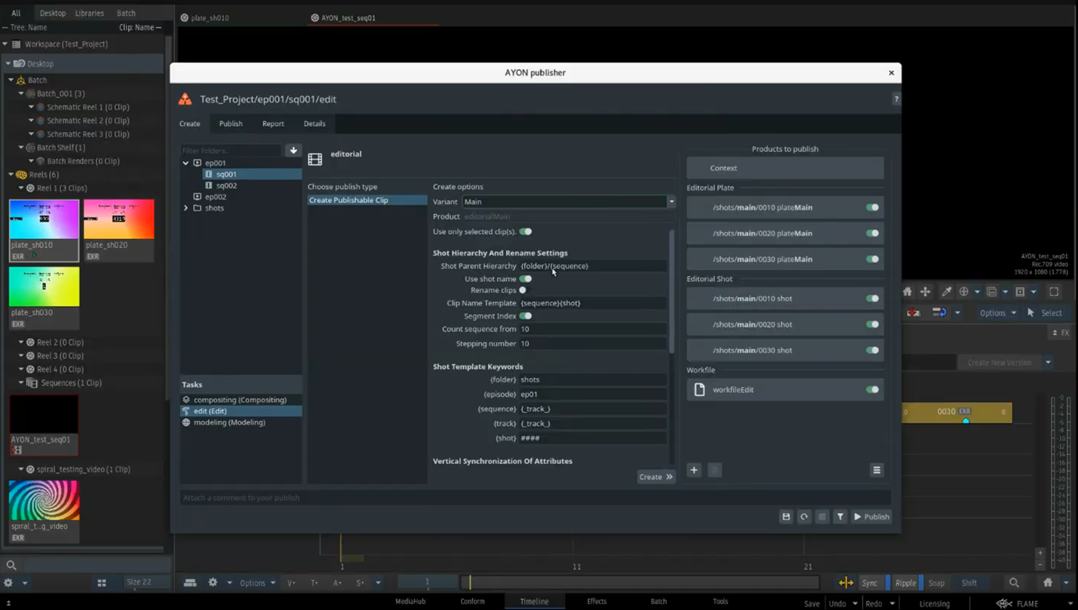Click the magnifier search icon in the media panel
Image resolution: width=1078 pixels, height=610 pixels.
(x=11, y=565)
